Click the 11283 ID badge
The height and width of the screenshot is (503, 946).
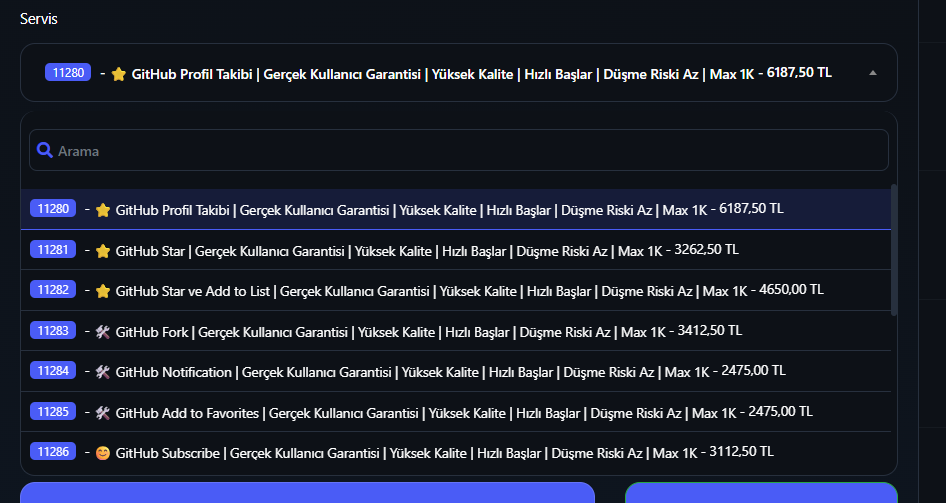pyautogui.click(x=53, y=330)
